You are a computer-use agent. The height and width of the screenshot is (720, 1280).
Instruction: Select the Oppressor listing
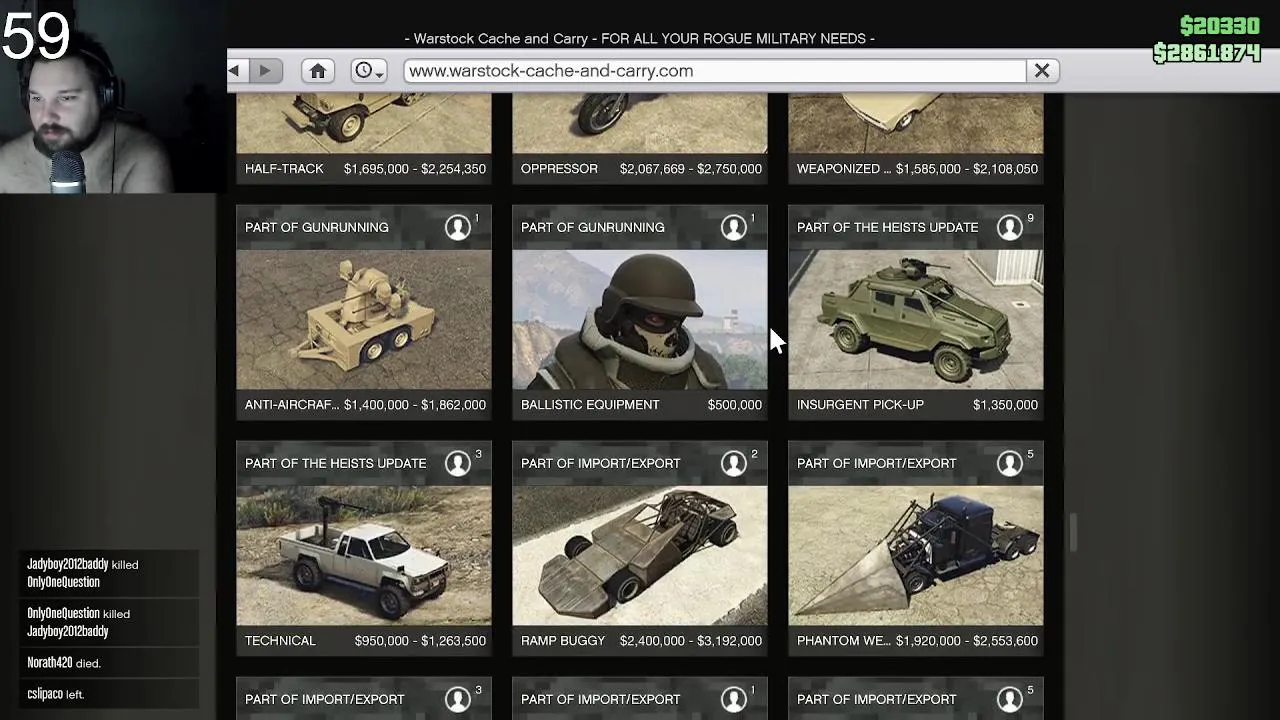[x=640, y=140]
